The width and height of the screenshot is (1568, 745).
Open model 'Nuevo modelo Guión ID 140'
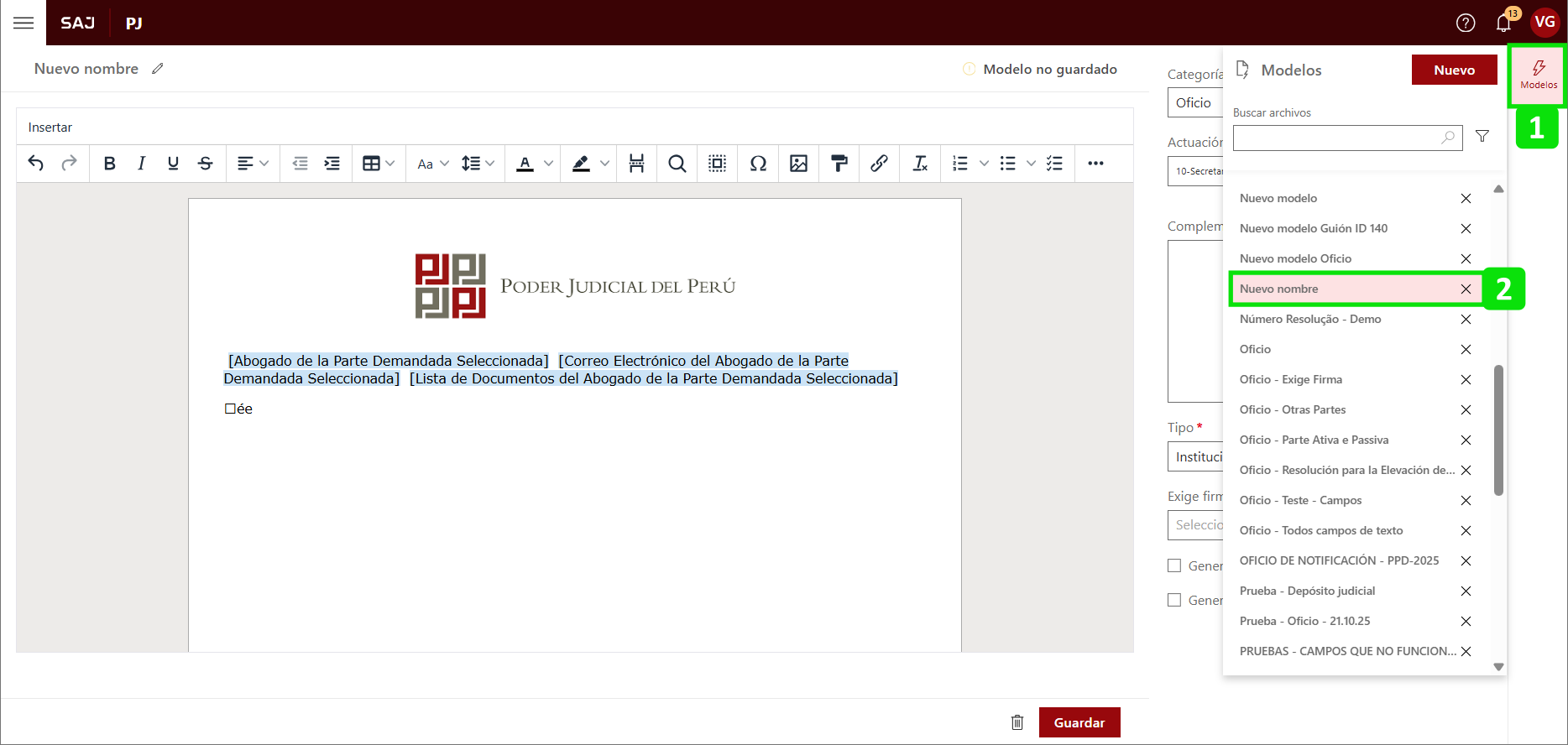coord(1314,228)
